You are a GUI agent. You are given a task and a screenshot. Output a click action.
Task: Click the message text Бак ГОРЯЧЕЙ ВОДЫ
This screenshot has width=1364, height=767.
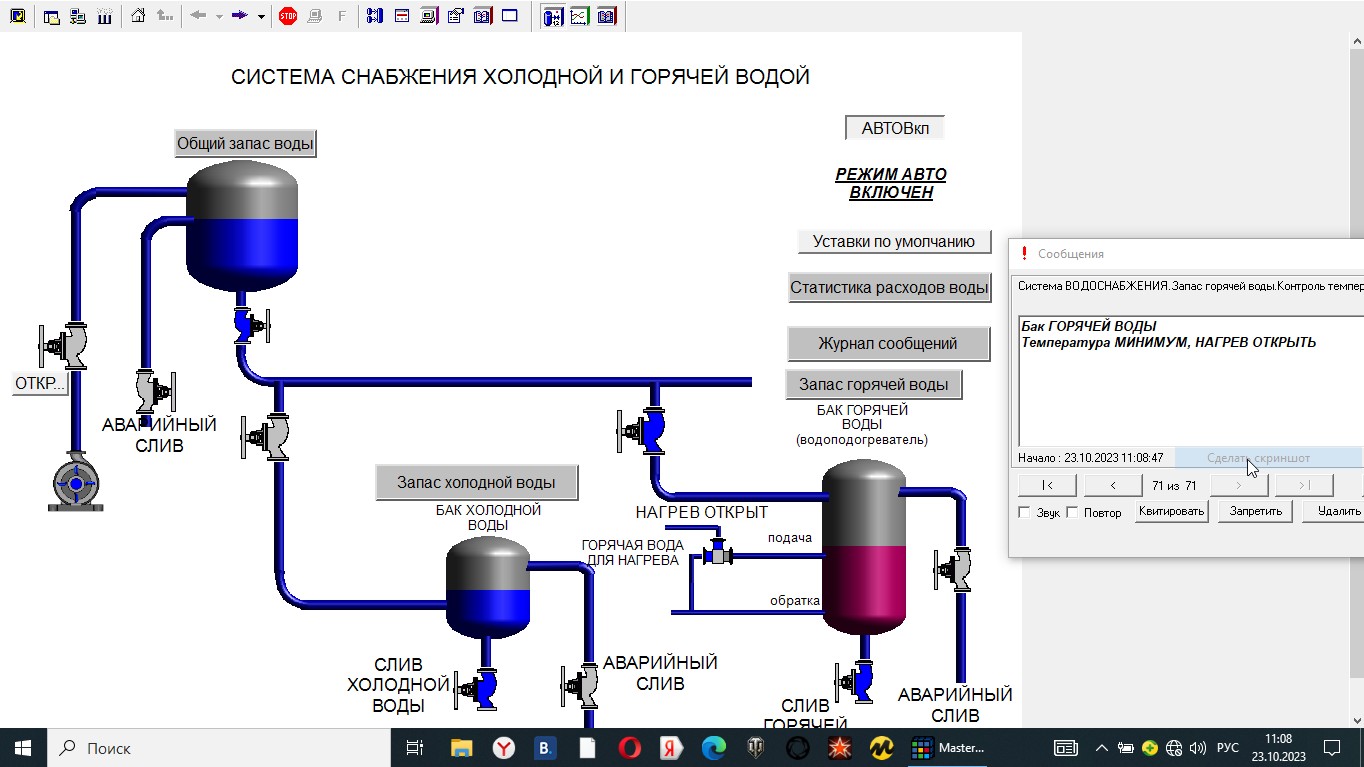pos(1089,326)
